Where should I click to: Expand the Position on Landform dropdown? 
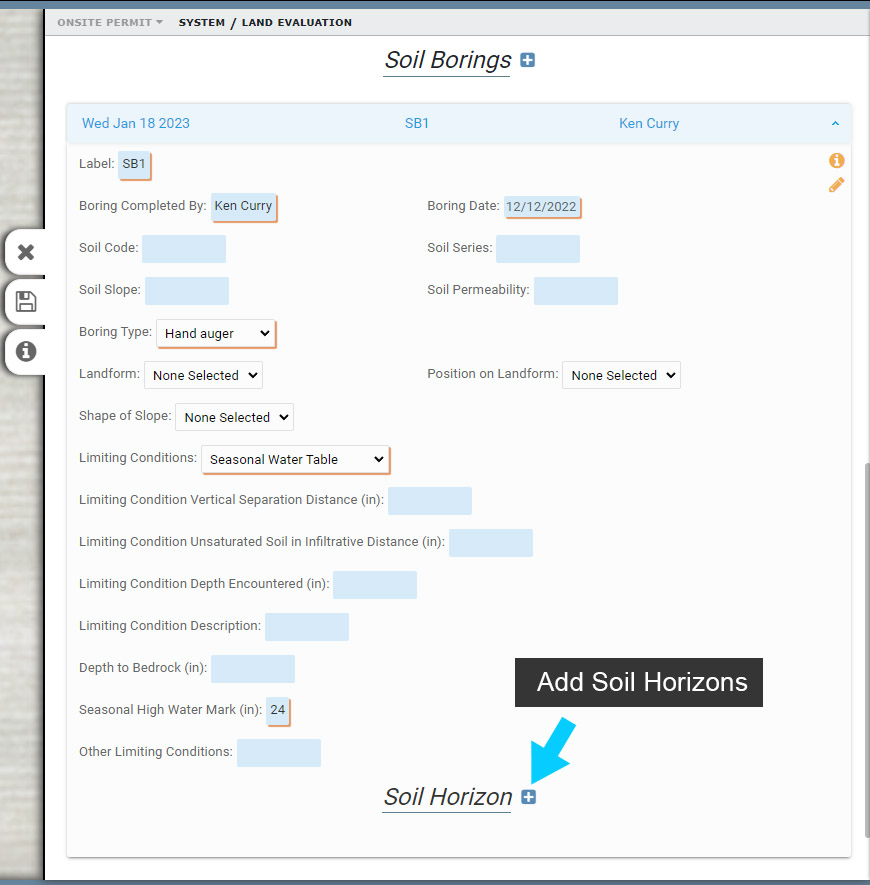click(621, 375)
